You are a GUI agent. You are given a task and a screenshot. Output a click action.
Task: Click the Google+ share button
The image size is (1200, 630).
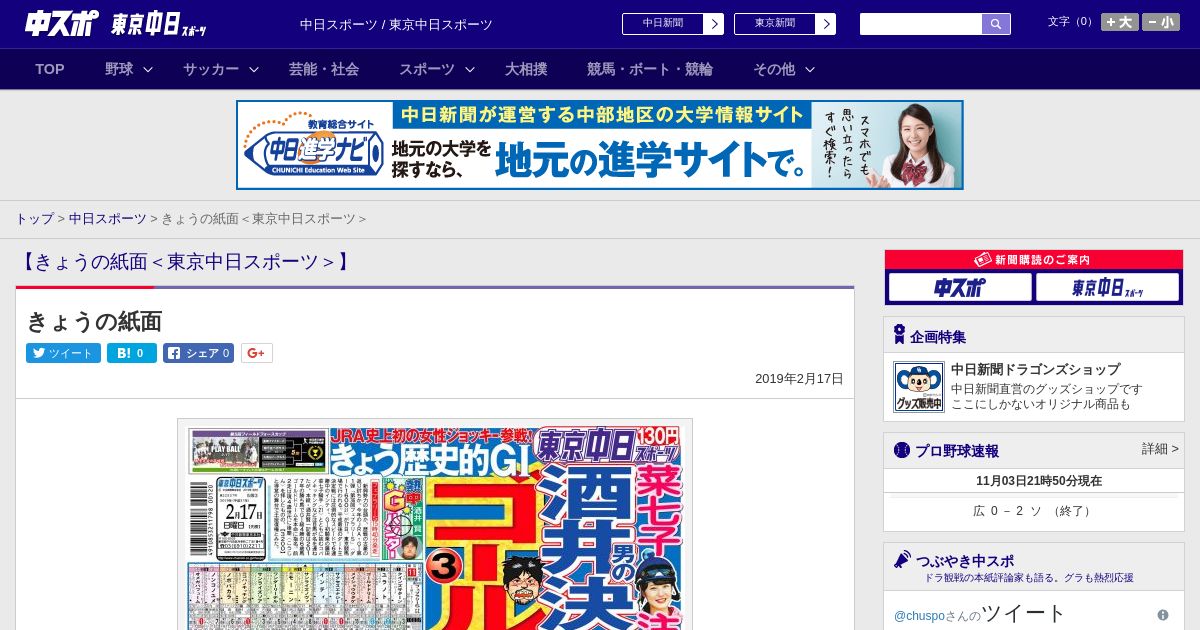coord(257,353)
